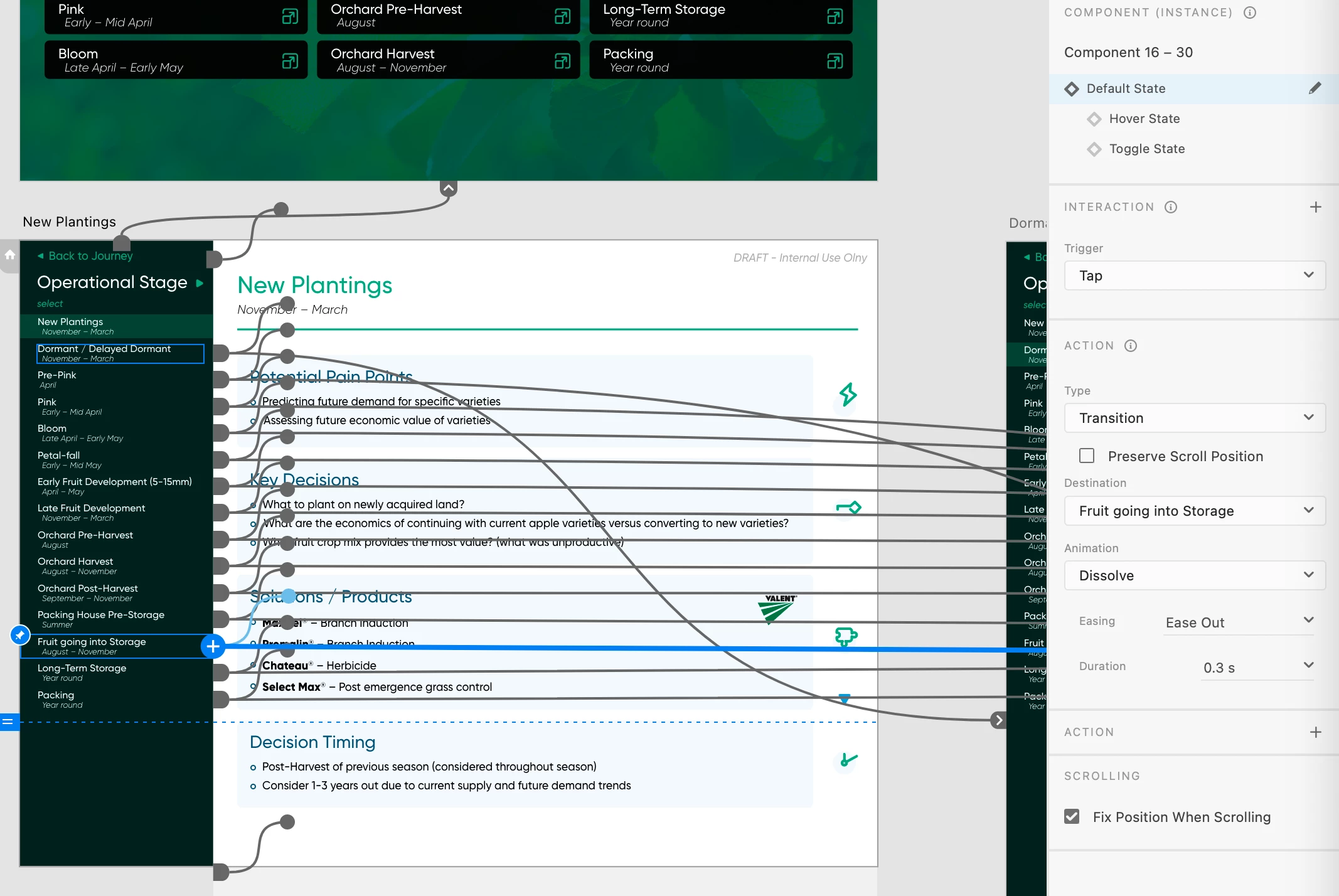Screen dimensions: 1339x896
Task: Click the Interaction section info icon
Action: 1171,207
